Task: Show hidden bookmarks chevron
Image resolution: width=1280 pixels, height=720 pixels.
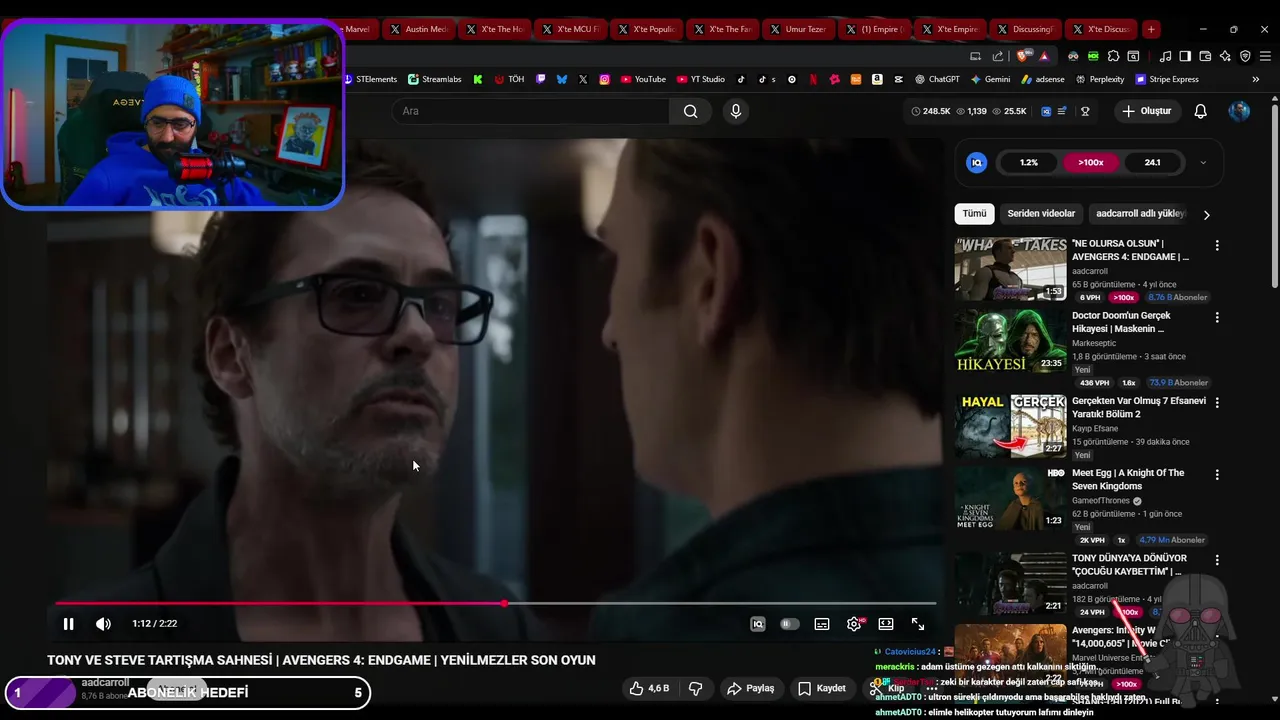Action: 1256,79
